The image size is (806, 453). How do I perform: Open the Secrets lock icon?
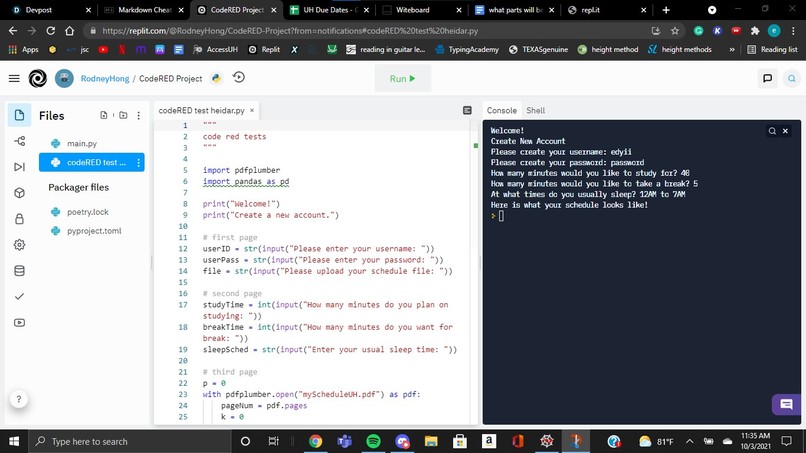tap(20, 219)
